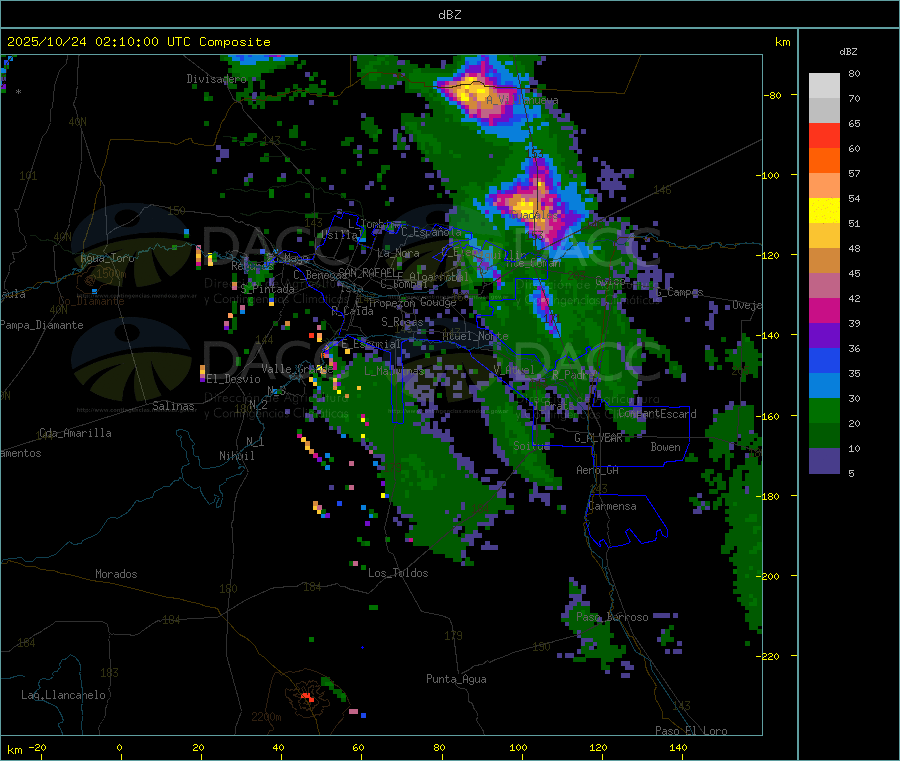Select the dark green 10–20 dBZ legend swatch

824,436
